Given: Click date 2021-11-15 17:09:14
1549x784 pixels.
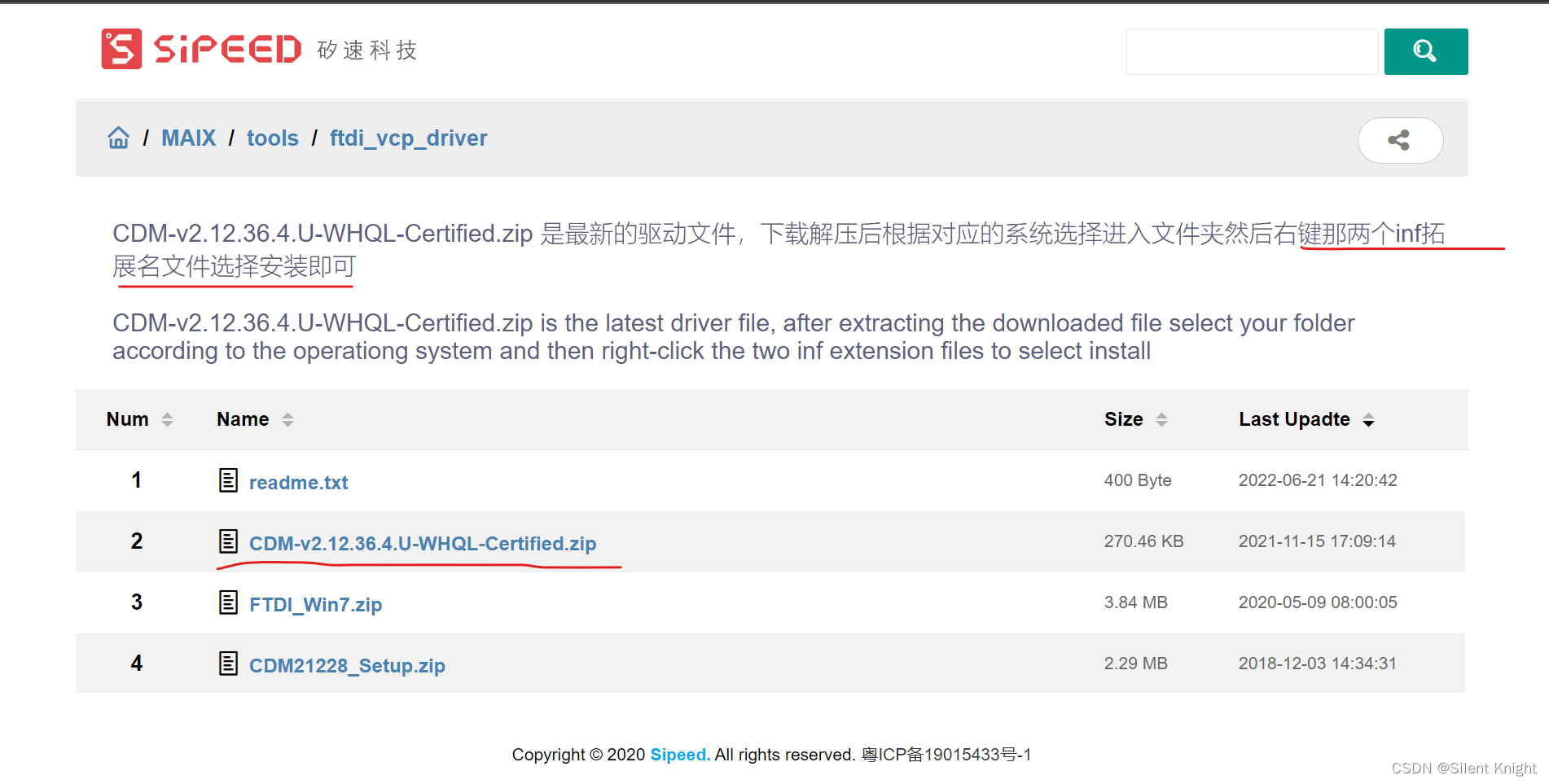Looking at the screenshot, I should 1317,541.
